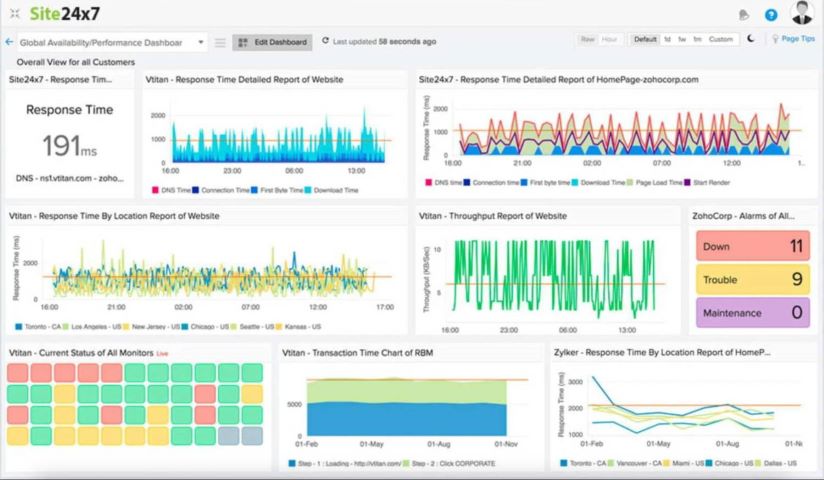Toggle Kansas - US location legend
This screenshot has height=480, width=824.
298,327
